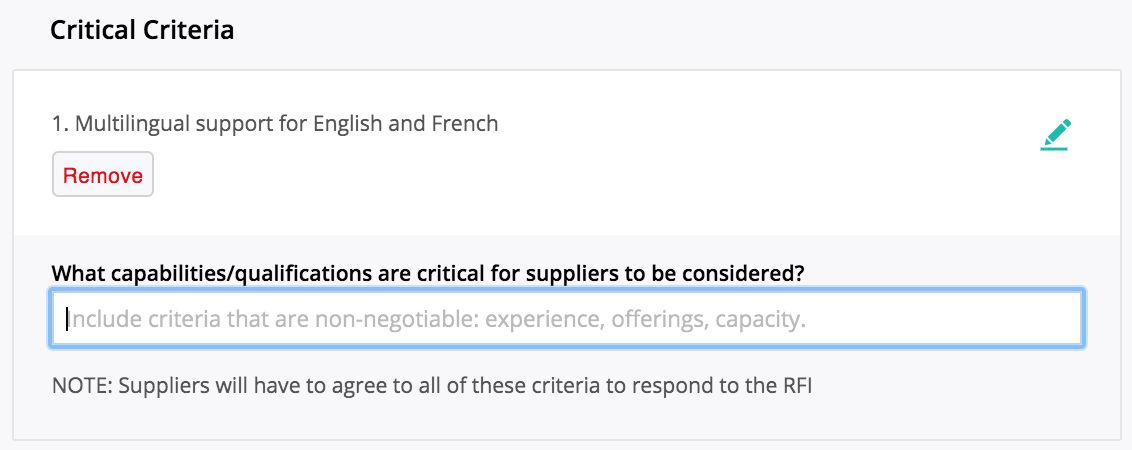Focus the non-negotiable criteria input field
The height and width of the screenshot is (450, 1132).
567,319
